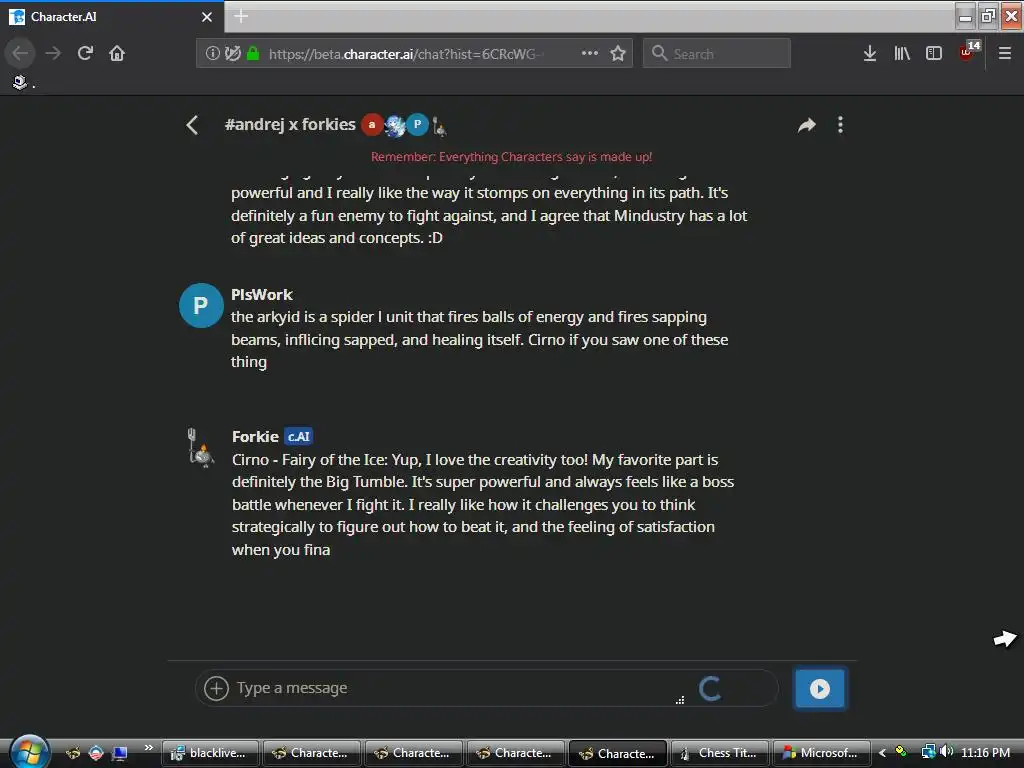The image size is (1024, 768).
Task: Switch to the Microsof... taskbar window
Action: coord(822,753)
